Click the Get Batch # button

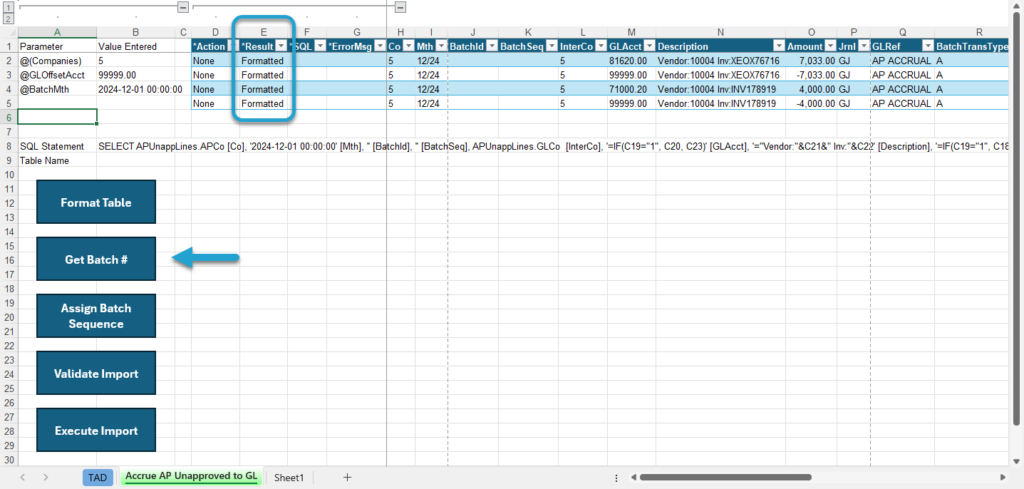tap(96, 259)
